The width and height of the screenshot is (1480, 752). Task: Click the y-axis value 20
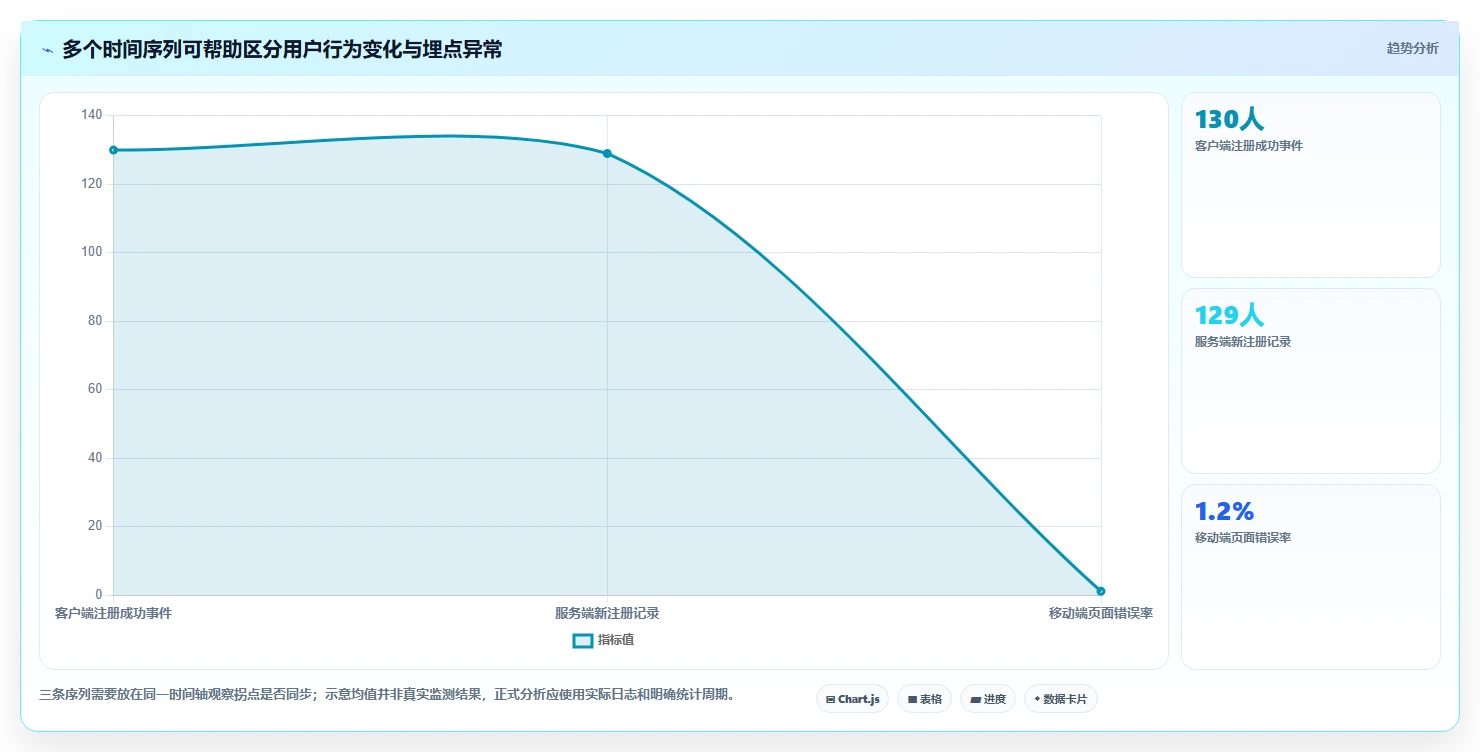tap(95, 526)
